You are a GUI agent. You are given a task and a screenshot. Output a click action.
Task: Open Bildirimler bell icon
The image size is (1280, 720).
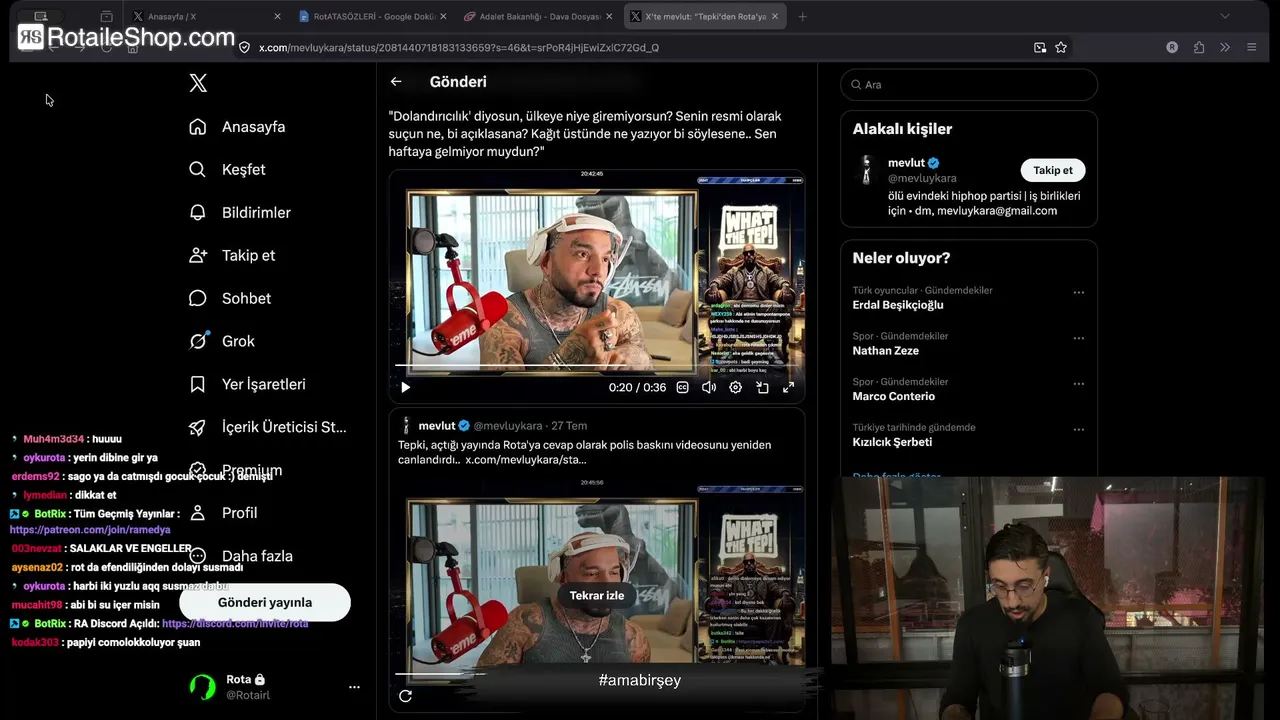click(x=198, y=213)
